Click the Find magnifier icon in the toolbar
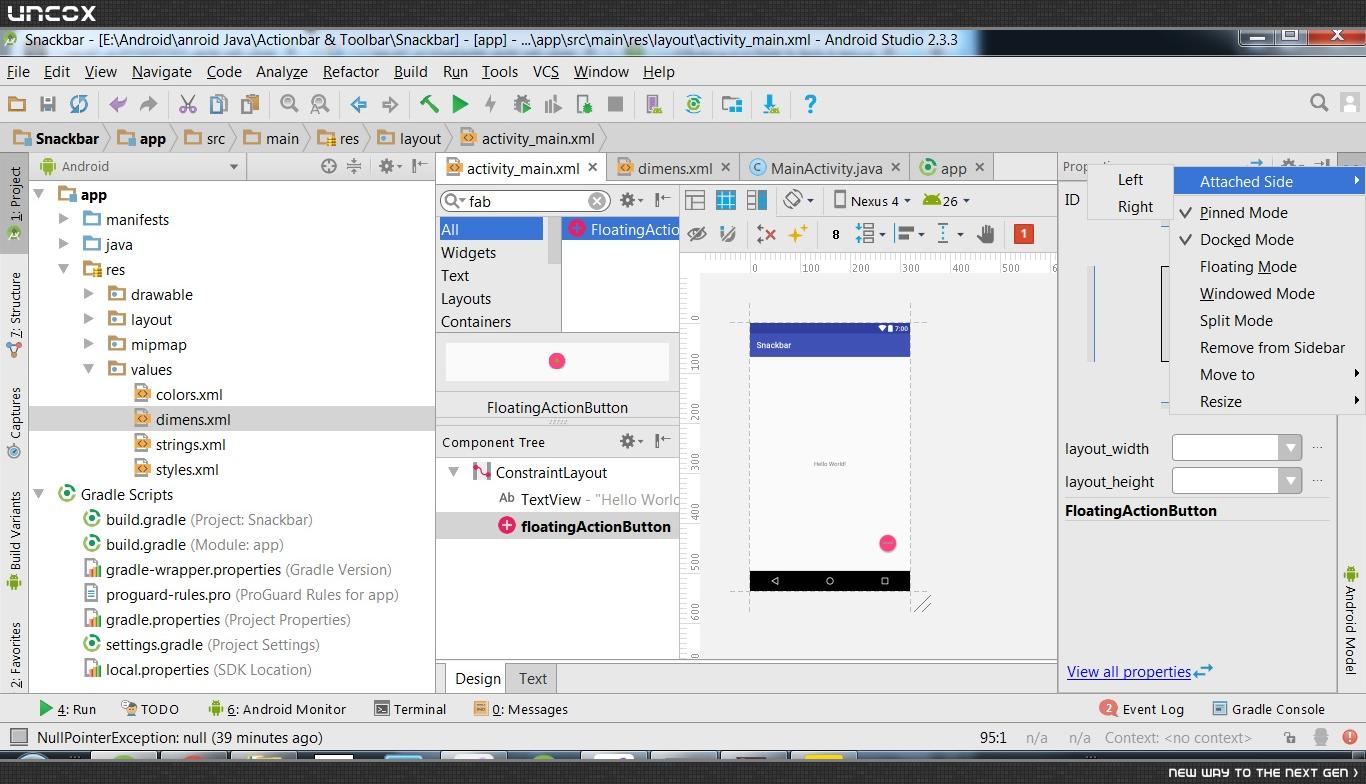 289,104
